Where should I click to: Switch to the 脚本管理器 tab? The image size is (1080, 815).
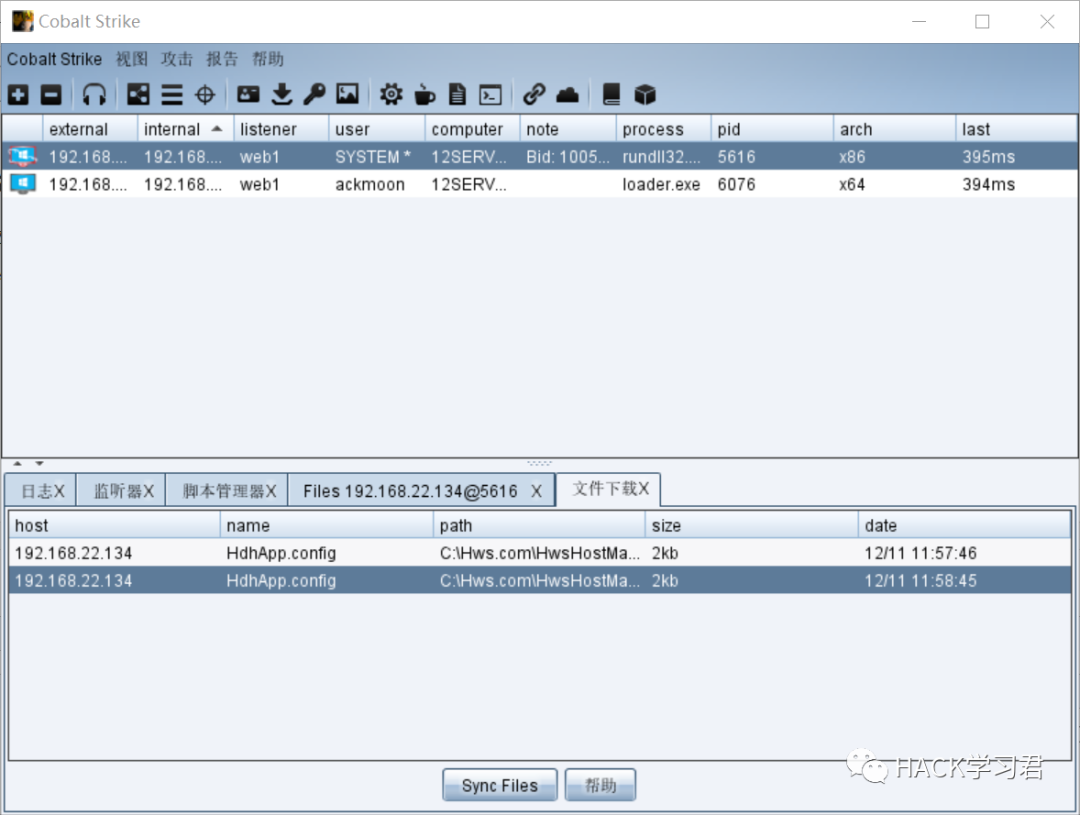(227, 491)
